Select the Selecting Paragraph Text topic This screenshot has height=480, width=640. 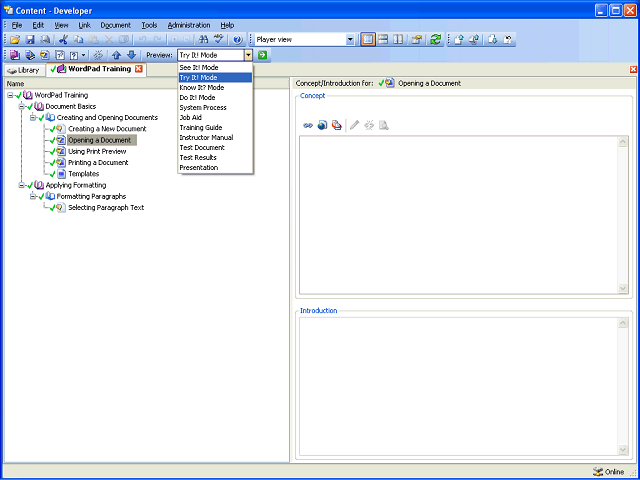(106, 207)
